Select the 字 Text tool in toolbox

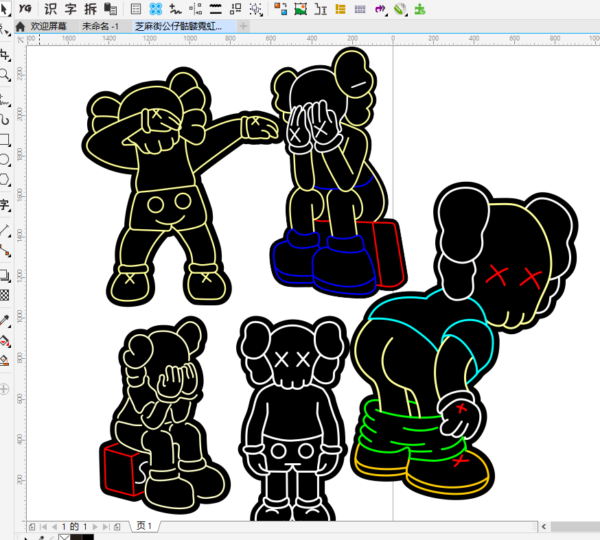pyautogui.click(x=5, y=204)
